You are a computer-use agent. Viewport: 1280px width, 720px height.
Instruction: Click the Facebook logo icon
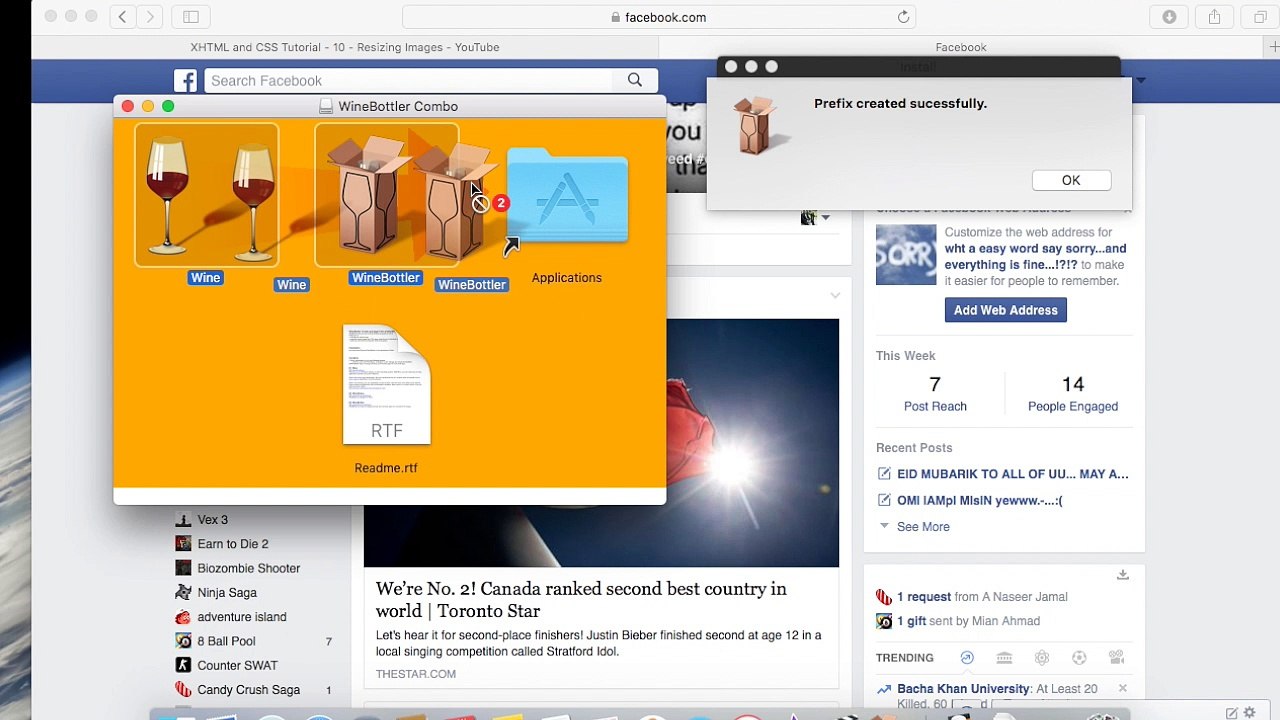pos(186,81)
